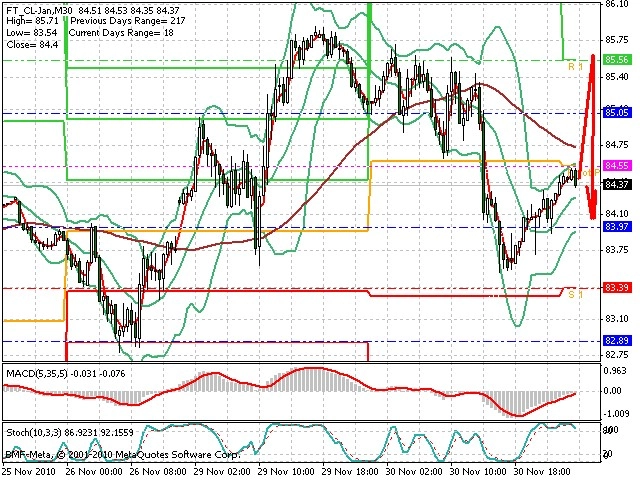
Task: Click the blue 85.05 price label
Action: pos(616,112)
